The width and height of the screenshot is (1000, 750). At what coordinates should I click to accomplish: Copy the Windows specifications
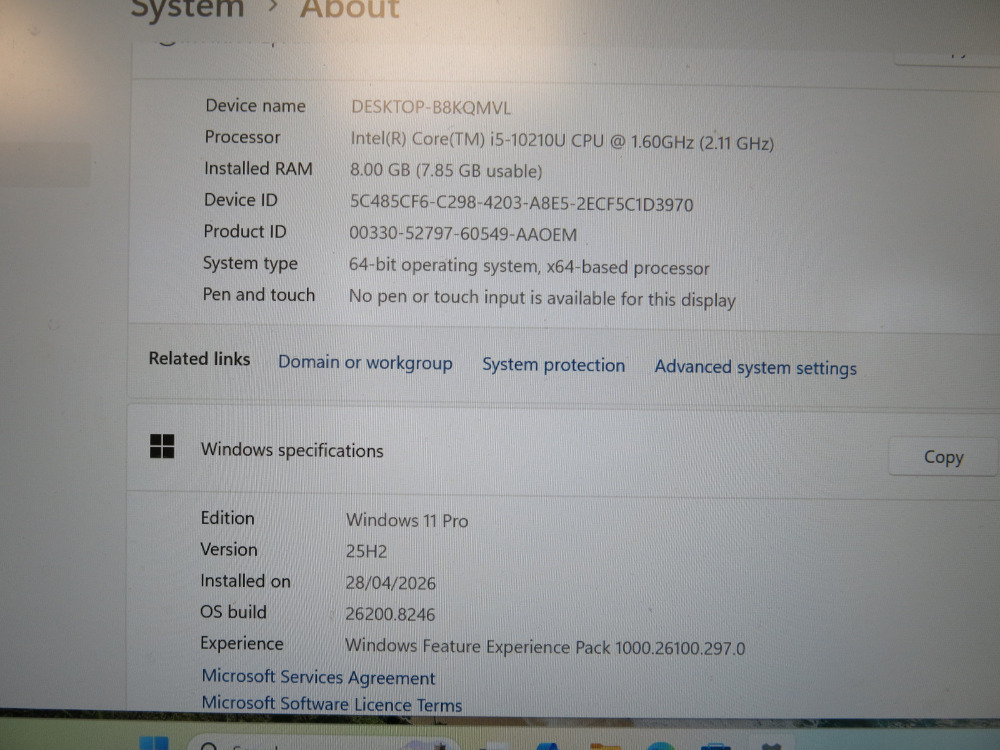tap(943, 457)
